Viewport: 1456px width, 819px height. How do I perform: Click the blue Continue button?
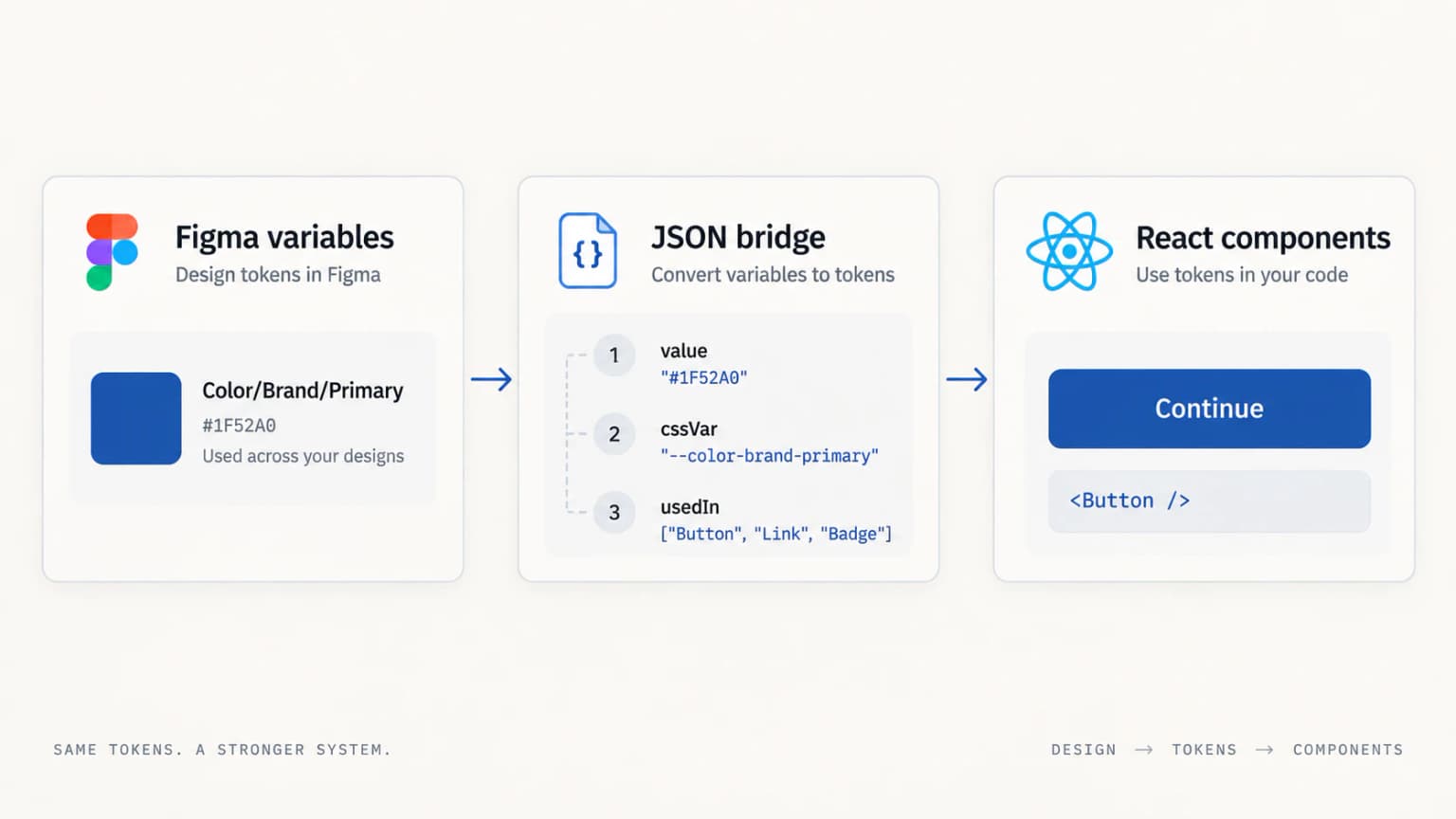[x=1210, y=409]
